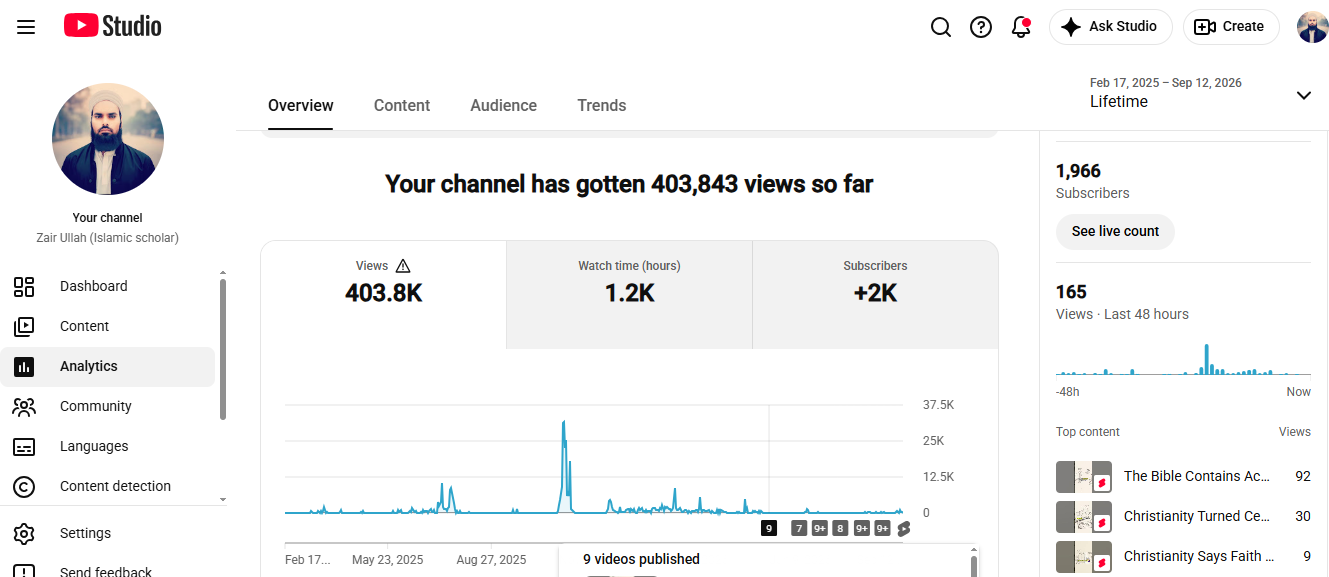Open the account avatar in the header
The width and height of the screenshot is (1329, 577).
pyautogui.click(x=1312, y=27)
